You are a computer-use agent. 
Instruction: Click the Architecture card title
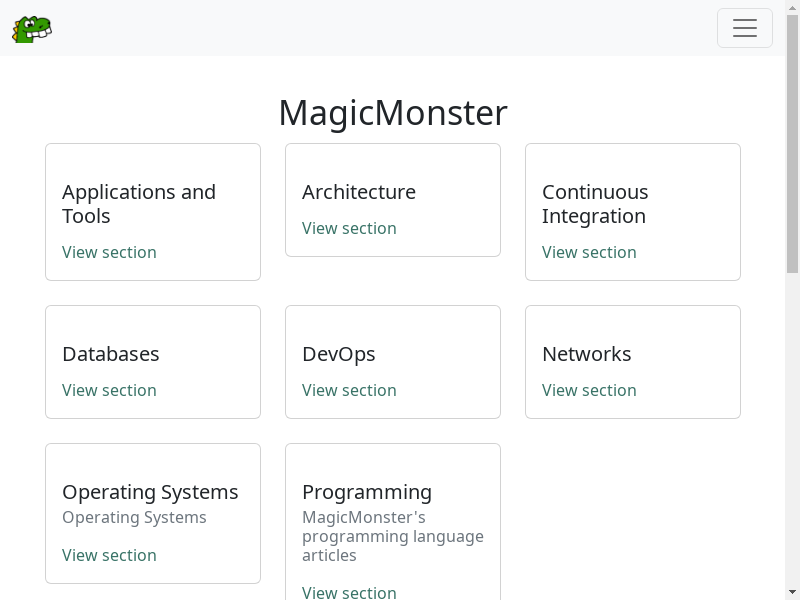click(x=359, y=192)
